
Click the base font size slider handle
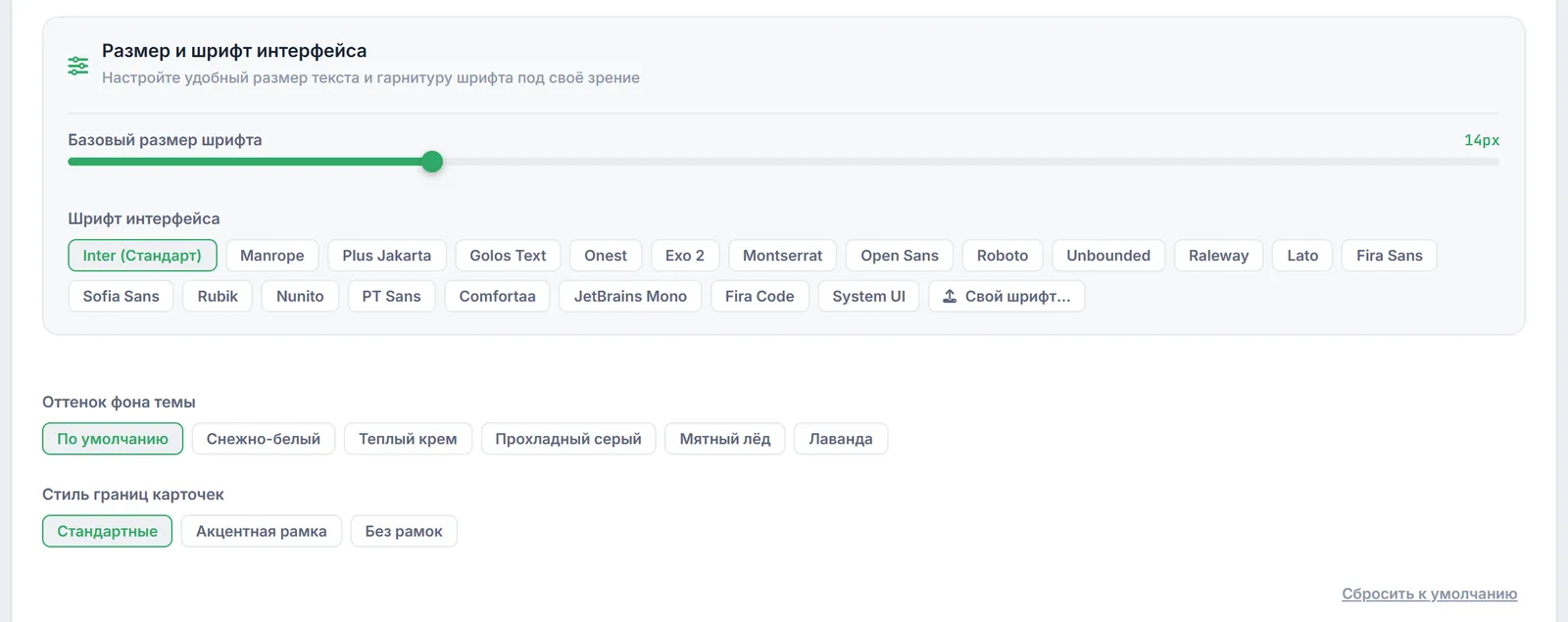(x=432, y=162)
